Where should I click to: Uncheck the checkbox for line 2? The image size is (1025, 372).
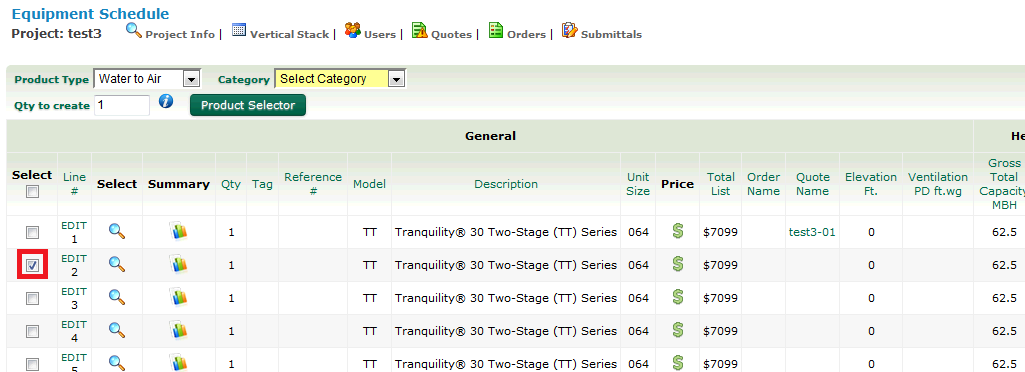tap(32, 265)
